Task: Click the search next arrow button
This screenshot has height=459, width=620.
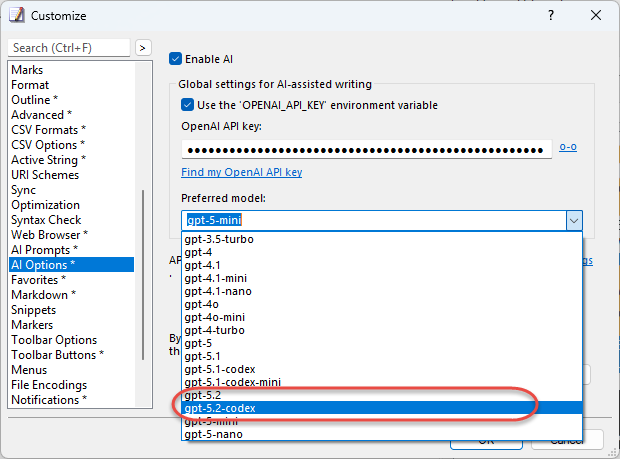Action: tap(143, 48)
